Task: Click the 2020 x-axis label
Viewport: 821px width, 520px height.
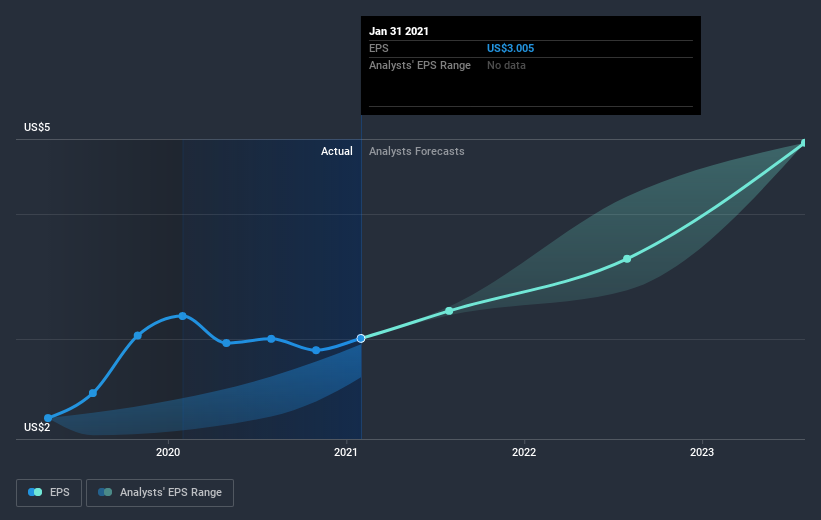Action: pos(168,452)
